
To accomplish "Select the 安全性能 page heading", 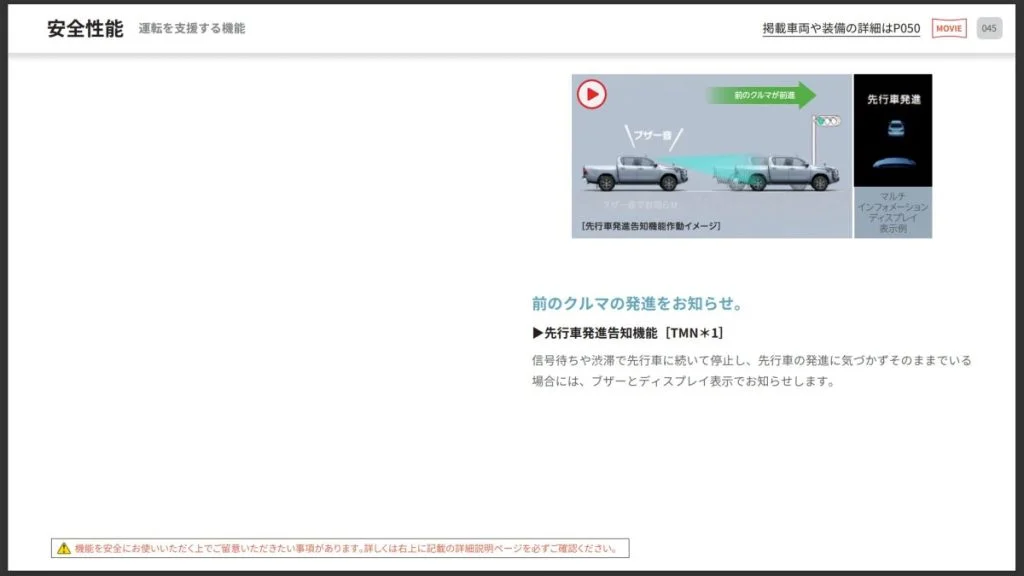I will point(85,29).
